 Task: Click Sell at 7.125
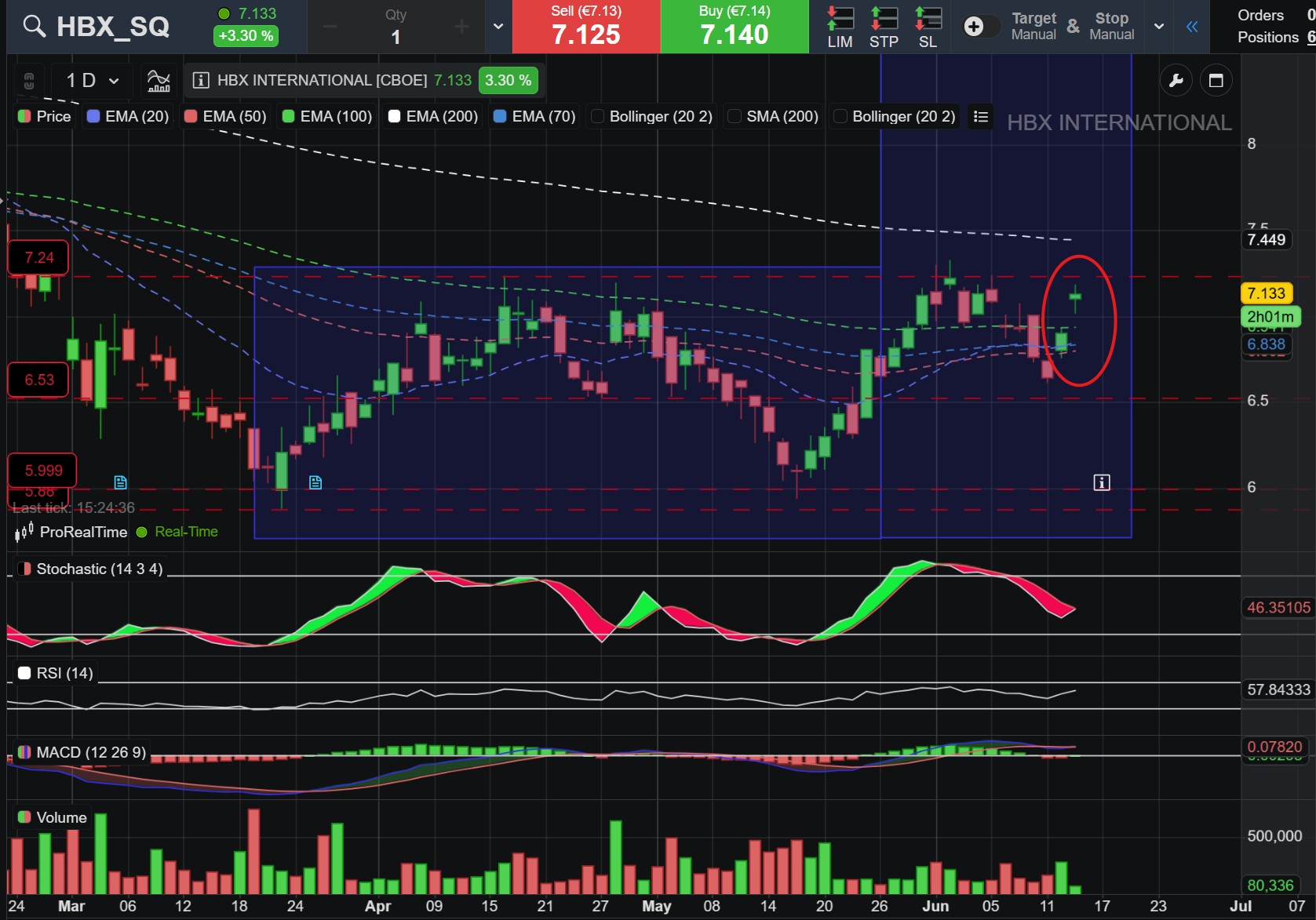click(x=586, y=27)
